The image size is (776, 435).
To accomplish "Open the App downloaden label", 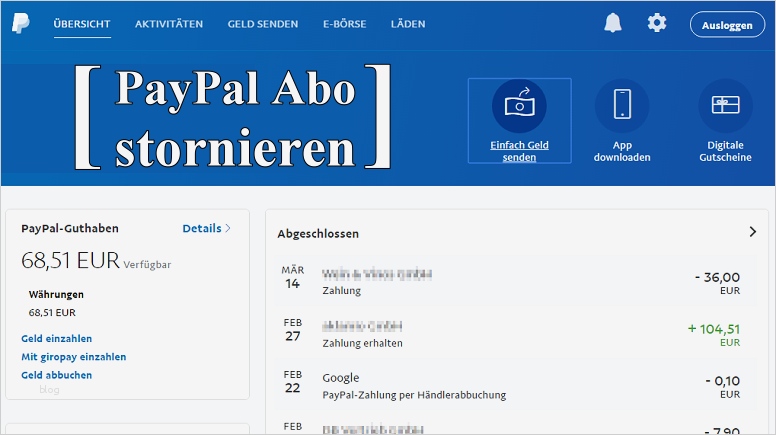I will (x=622, y=151).
